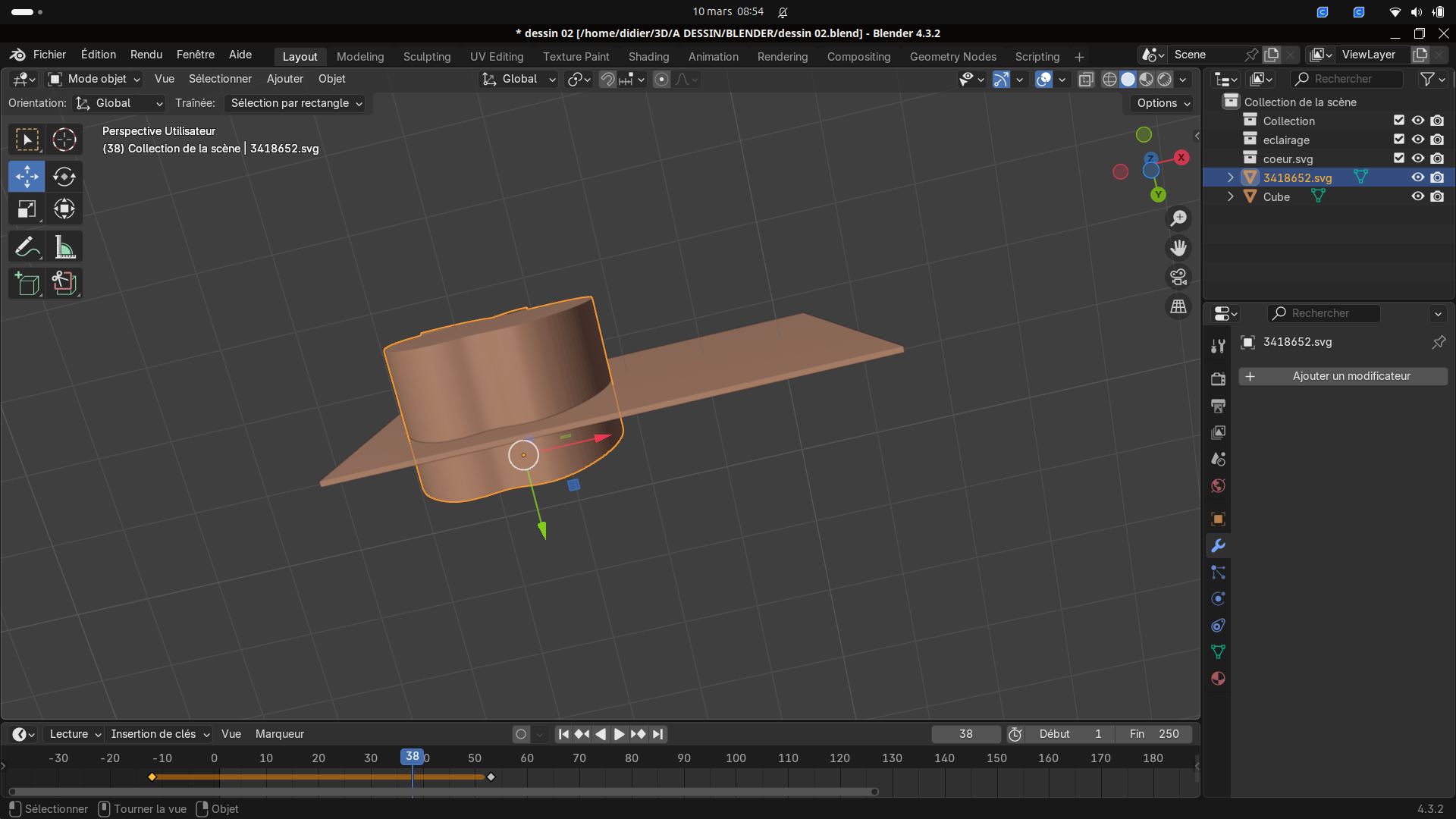Open the Physics properties tab
This screenshot has width=1456, height=819.
(1219, 599)
